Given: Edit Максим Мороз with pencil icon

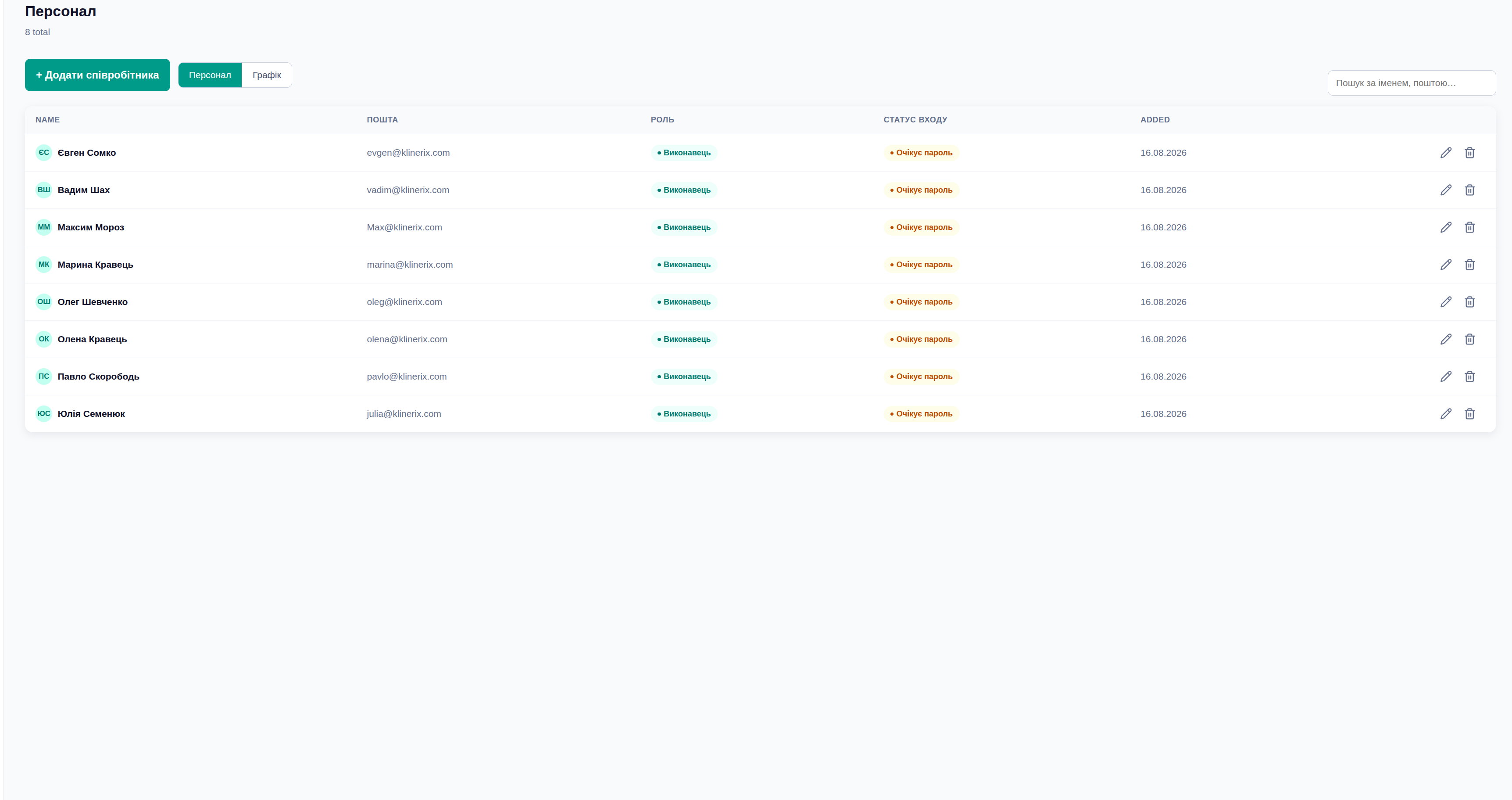Looking at the screenshot, I should [1446, 227].
